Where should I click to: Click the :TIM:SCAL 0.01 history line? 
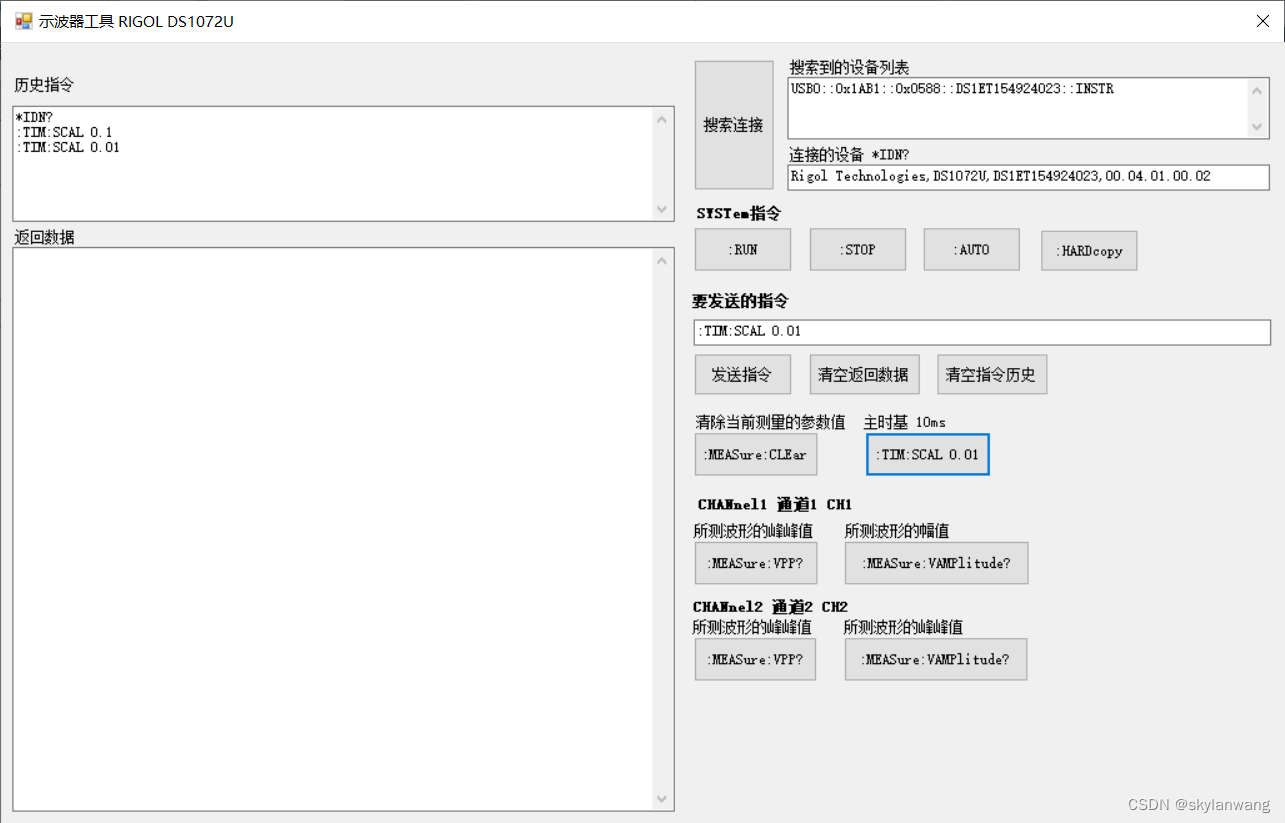(x=68, y=147)
